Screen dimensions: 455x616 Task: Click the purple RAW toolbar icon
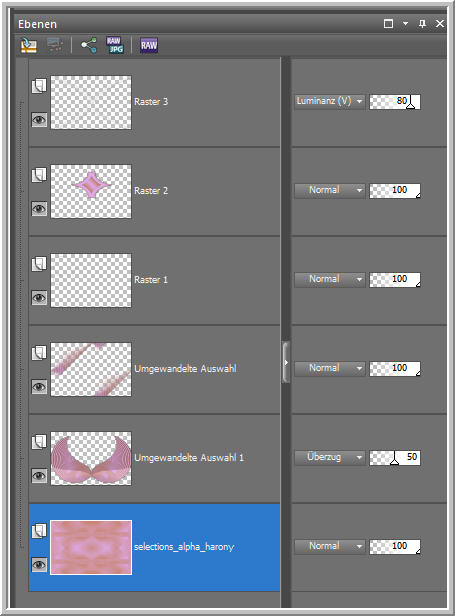coord(149,45)
